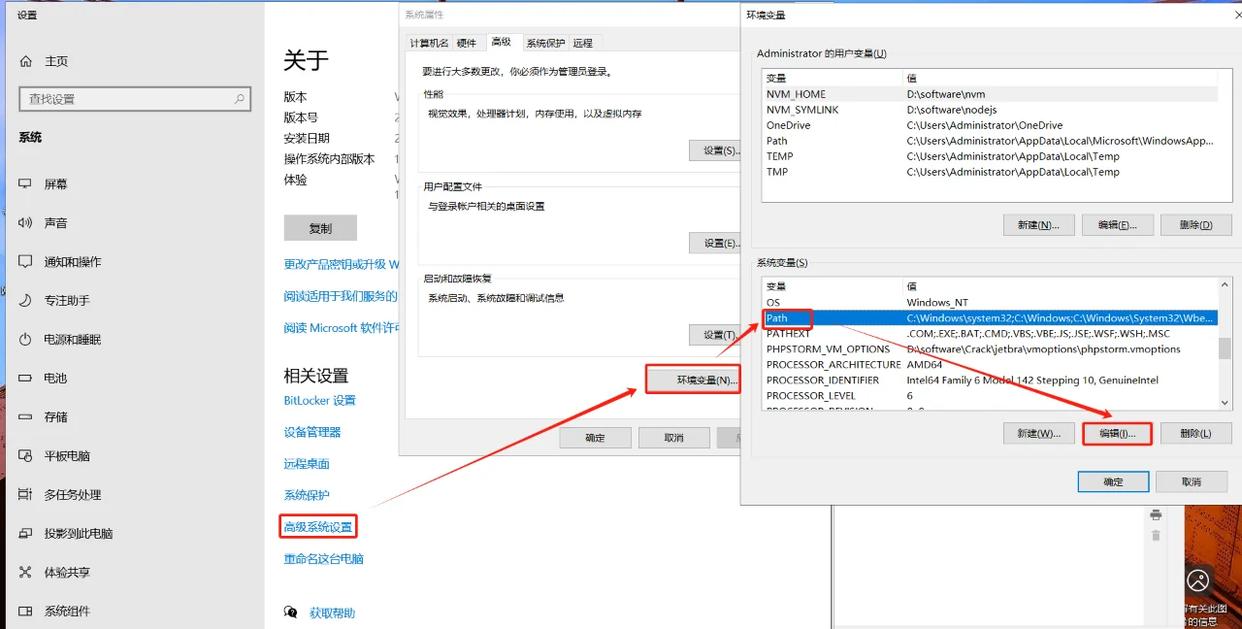Select NVM_SYMLINK user variable row
Viewport: 1242px width, 629px height.
(990, 110)
